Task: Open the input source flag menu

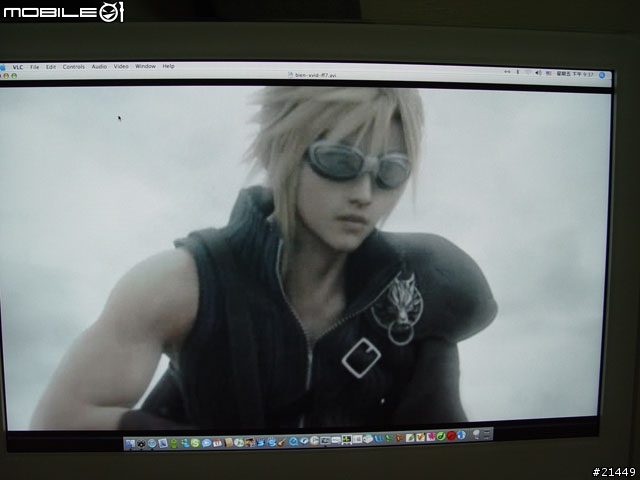Action: [549, 73]
